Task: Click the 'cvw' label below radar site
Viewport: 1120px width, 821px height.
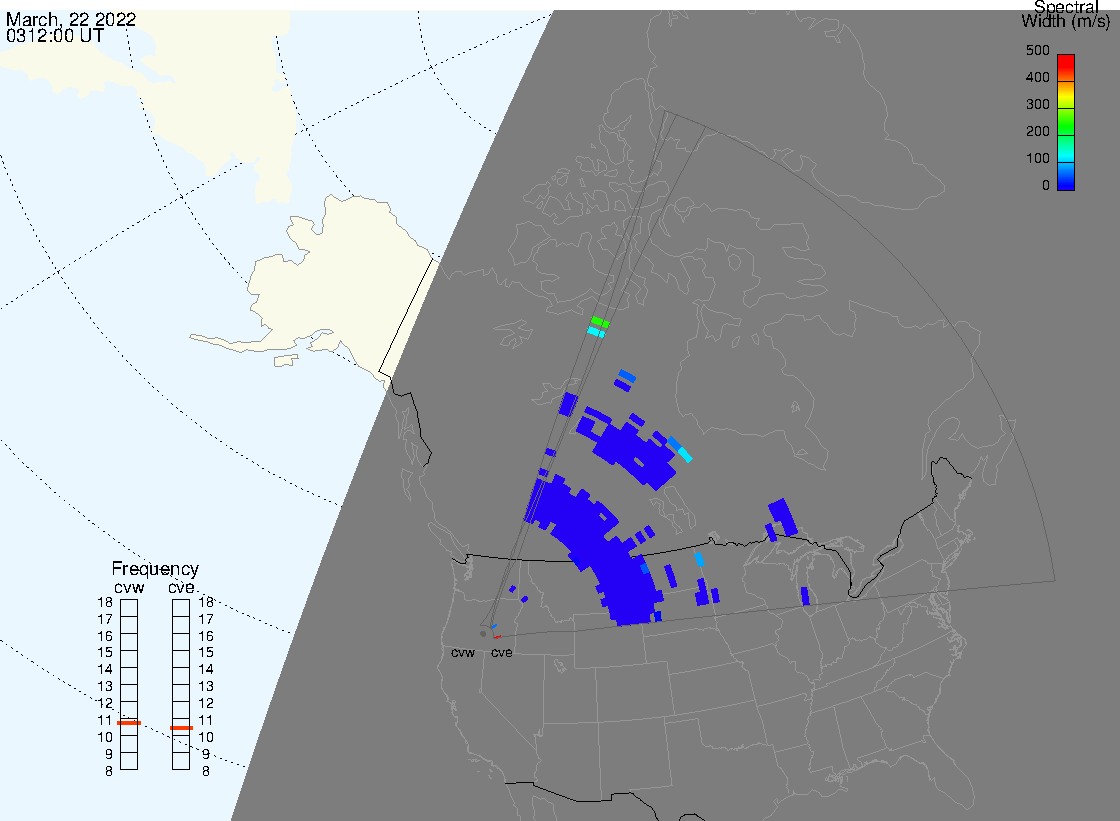Action: pyautogui.click(x=462, y=652)
